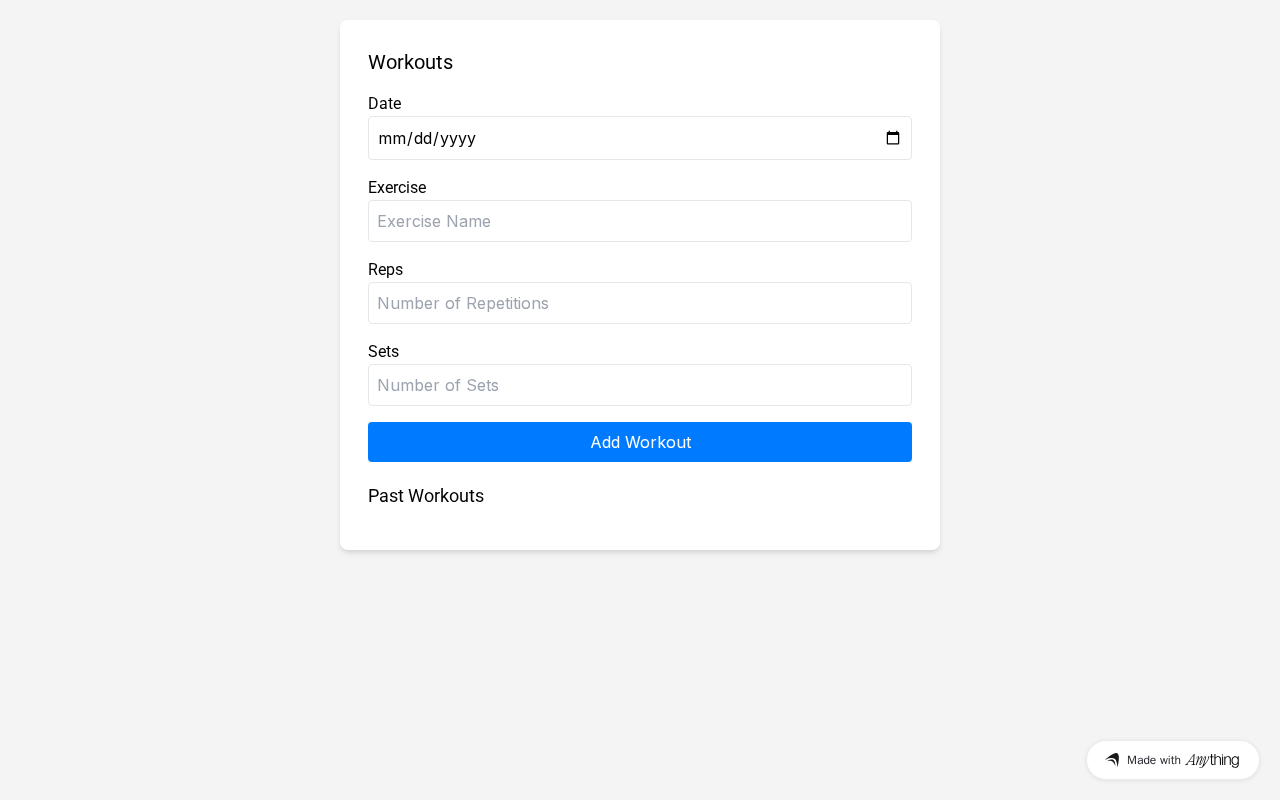Click the Reps field label

click(x=385, y=269)
